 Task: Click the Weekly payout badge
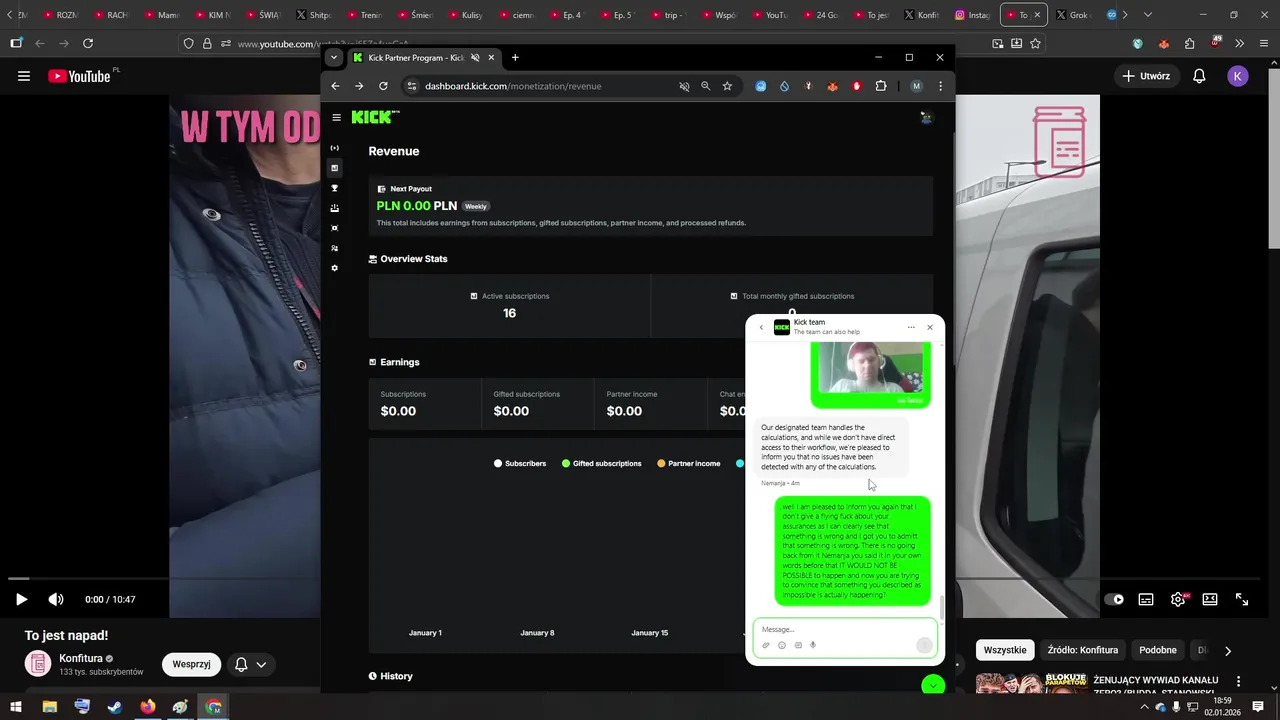pyautogui.click(x=476, y=206)
